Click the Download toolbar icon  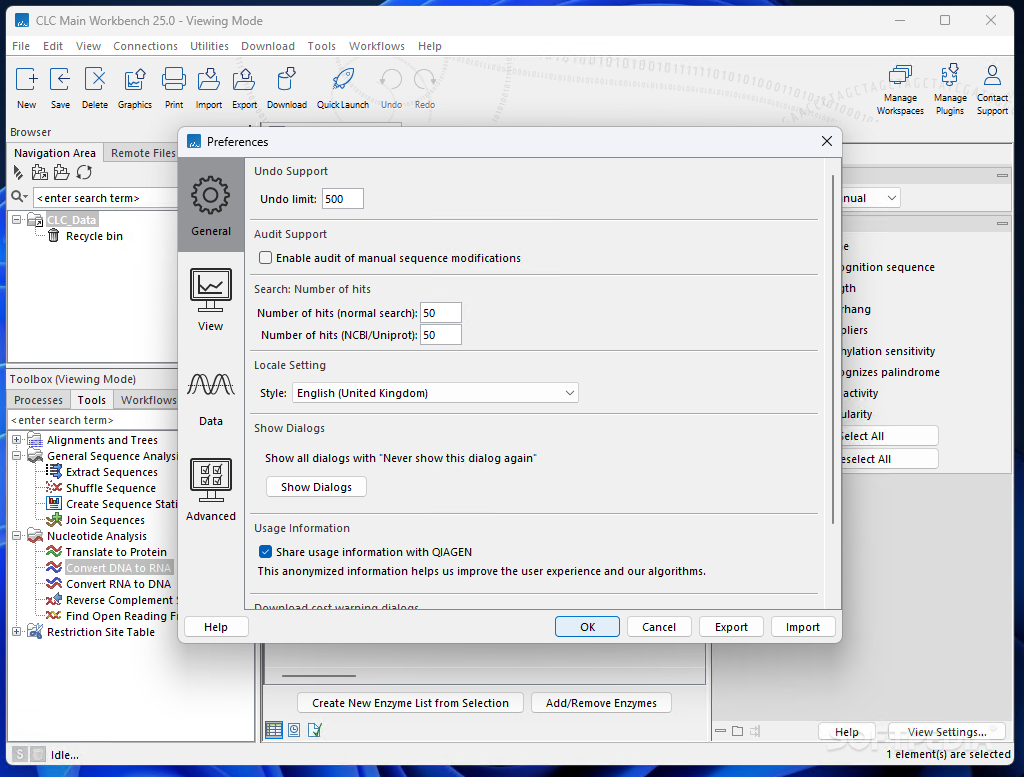click(x=286, y=80)
